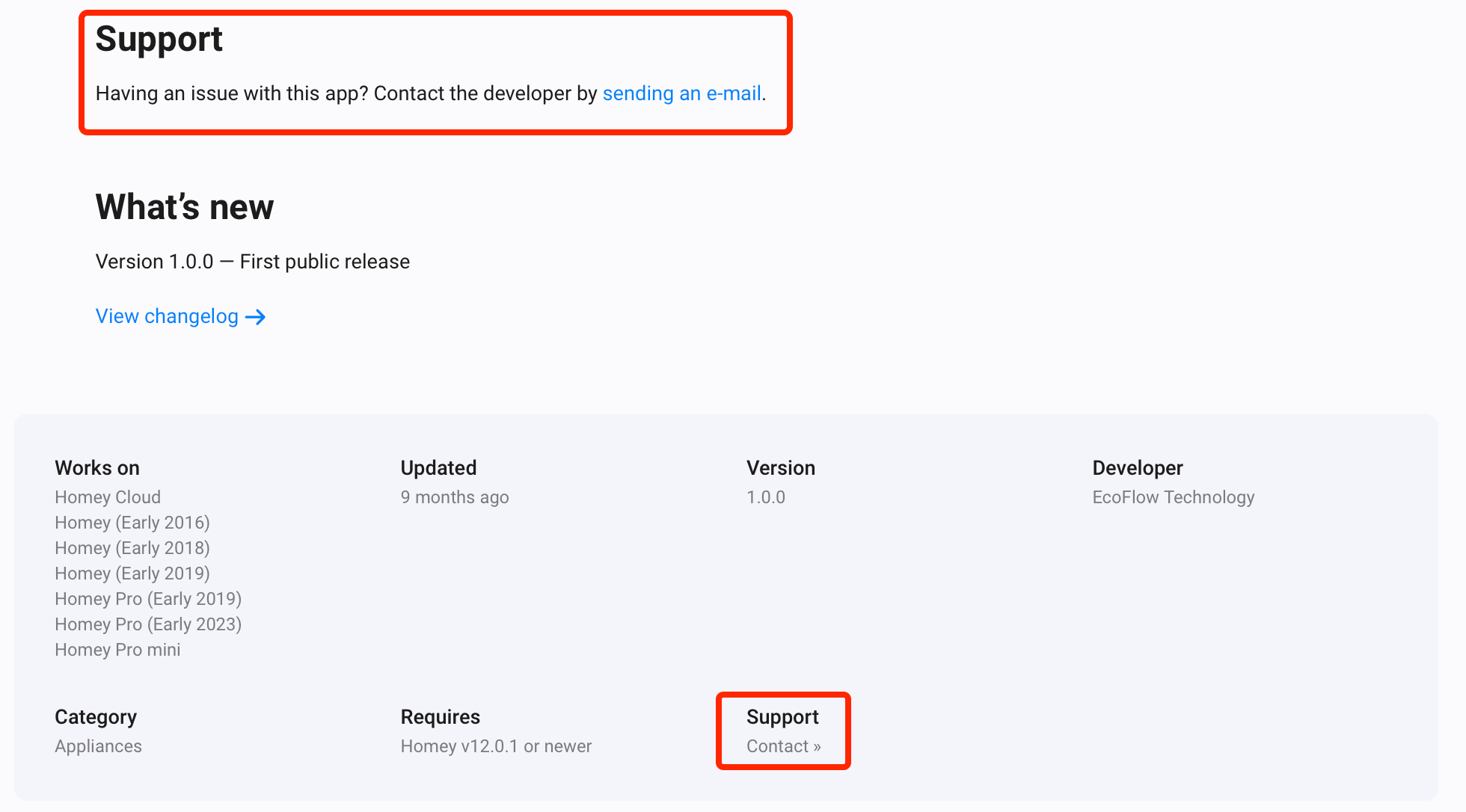Open the View changelog link
This screenshot has width=1466, height=812.
click(x=167, y=316)
